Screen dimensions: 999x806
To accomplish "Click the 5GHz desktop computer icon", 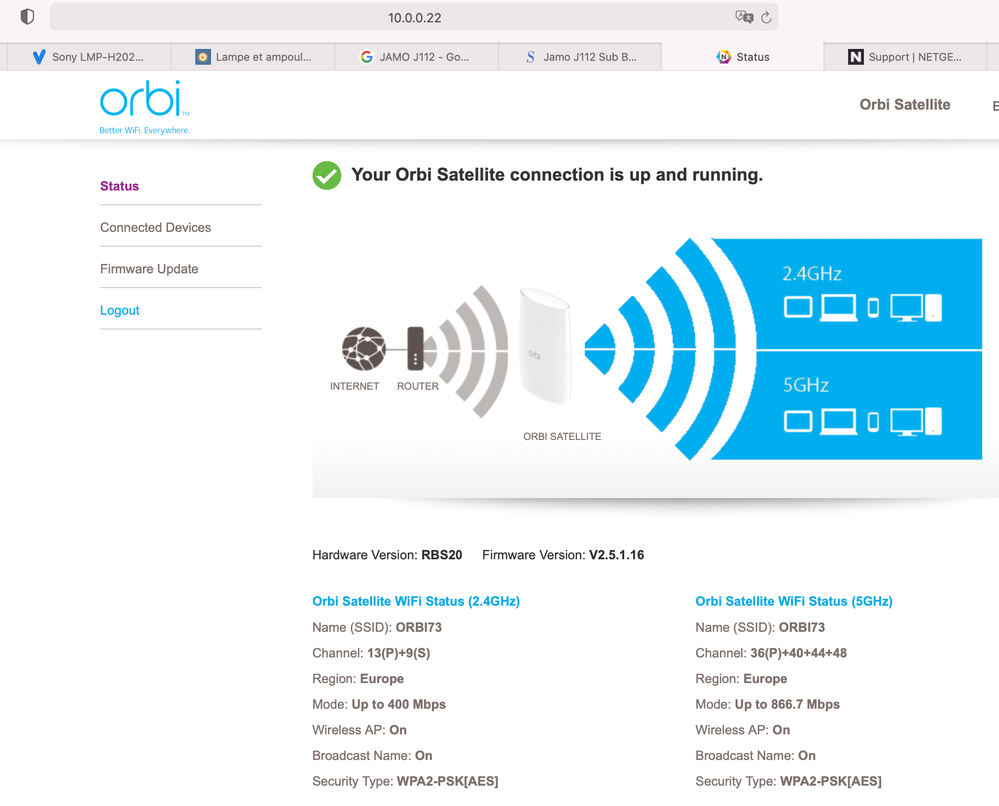I will [x=916, y=421].
